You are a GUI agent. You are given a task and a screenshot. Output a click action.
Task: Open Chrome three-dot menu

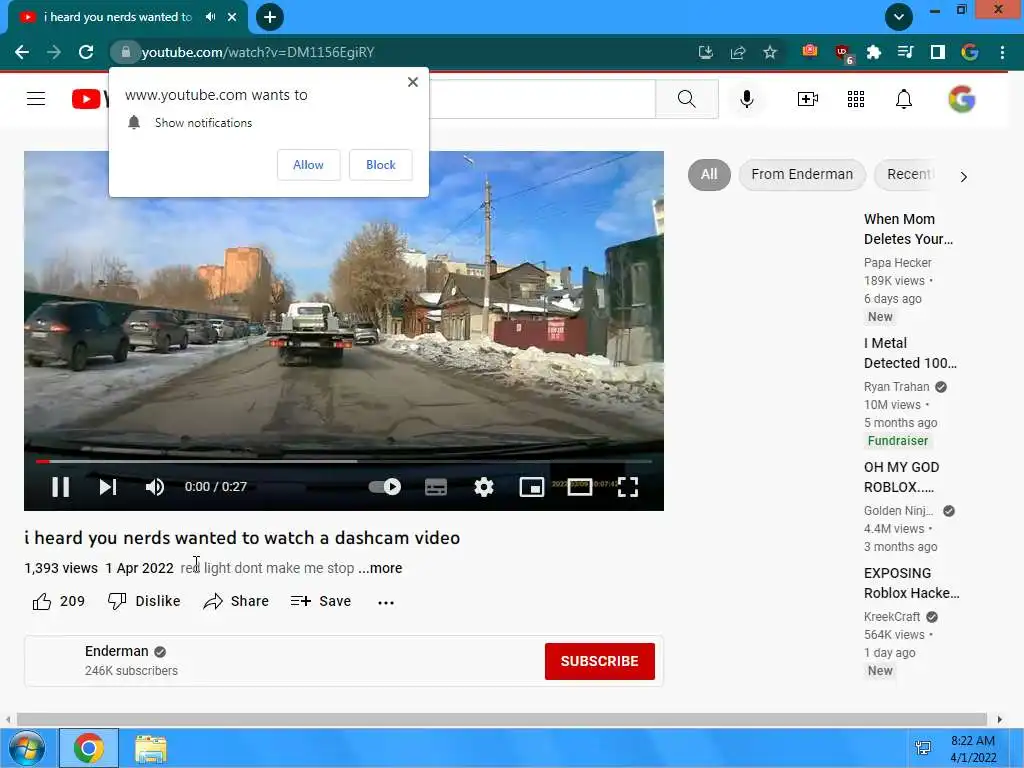point(1002,52)
